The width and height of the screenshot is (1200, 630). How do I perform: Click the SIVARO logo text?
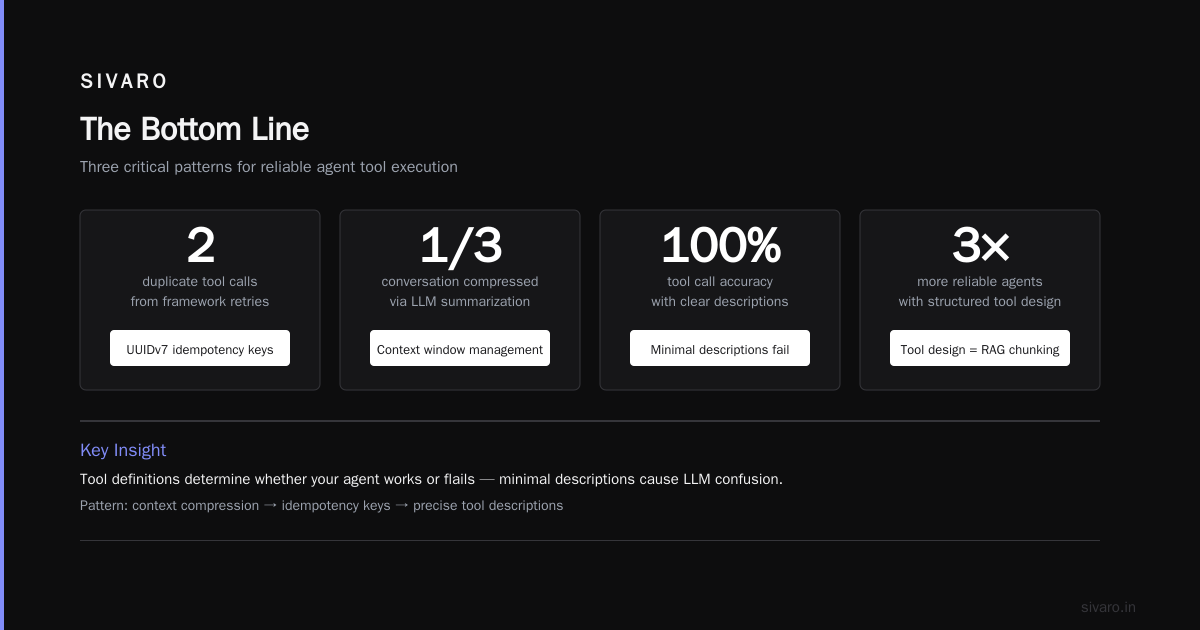tap(124, 82)
